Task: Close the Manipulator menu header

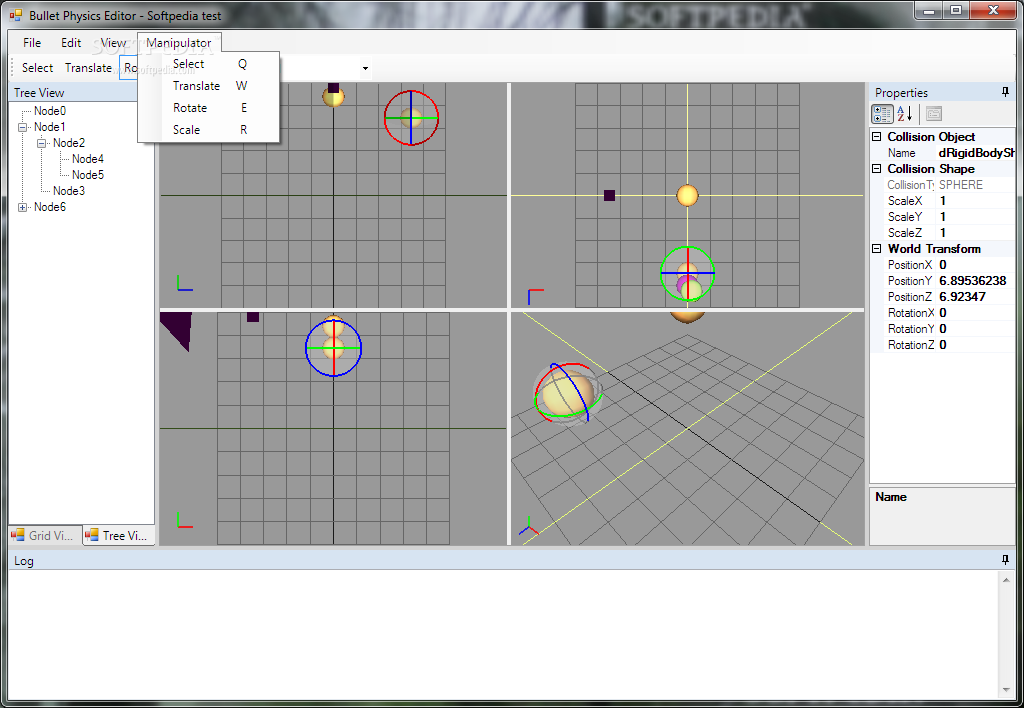Action: pyautogui.click(x=179, y=42)
